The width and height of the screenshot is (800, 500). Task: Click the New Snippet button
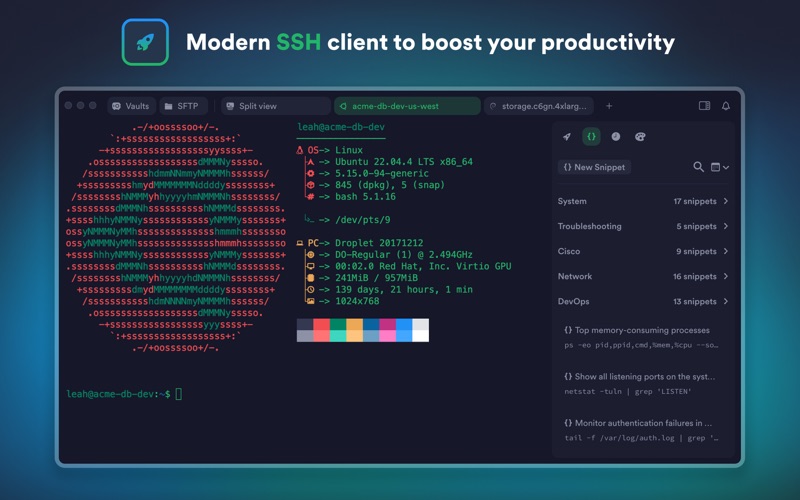point(594,167)
